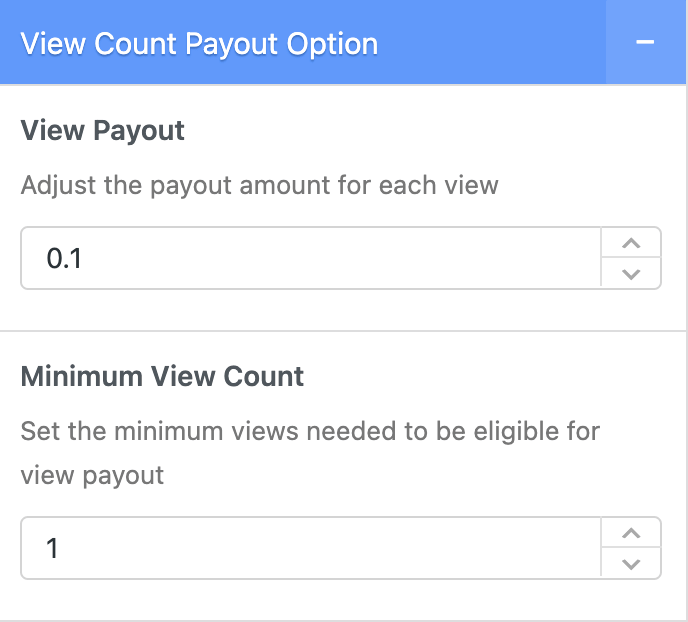Place cursor on the 0.1 value

click(64, 259)
